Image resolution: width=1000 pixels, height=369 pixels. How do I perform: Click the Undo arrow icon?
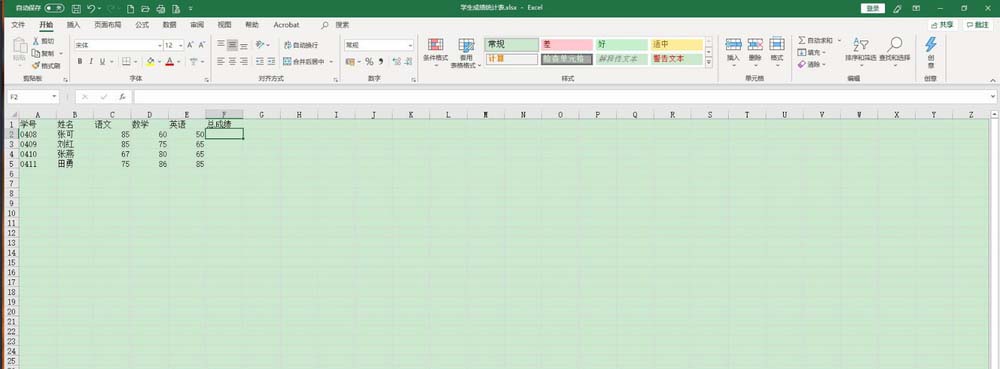tap(91, 8)
